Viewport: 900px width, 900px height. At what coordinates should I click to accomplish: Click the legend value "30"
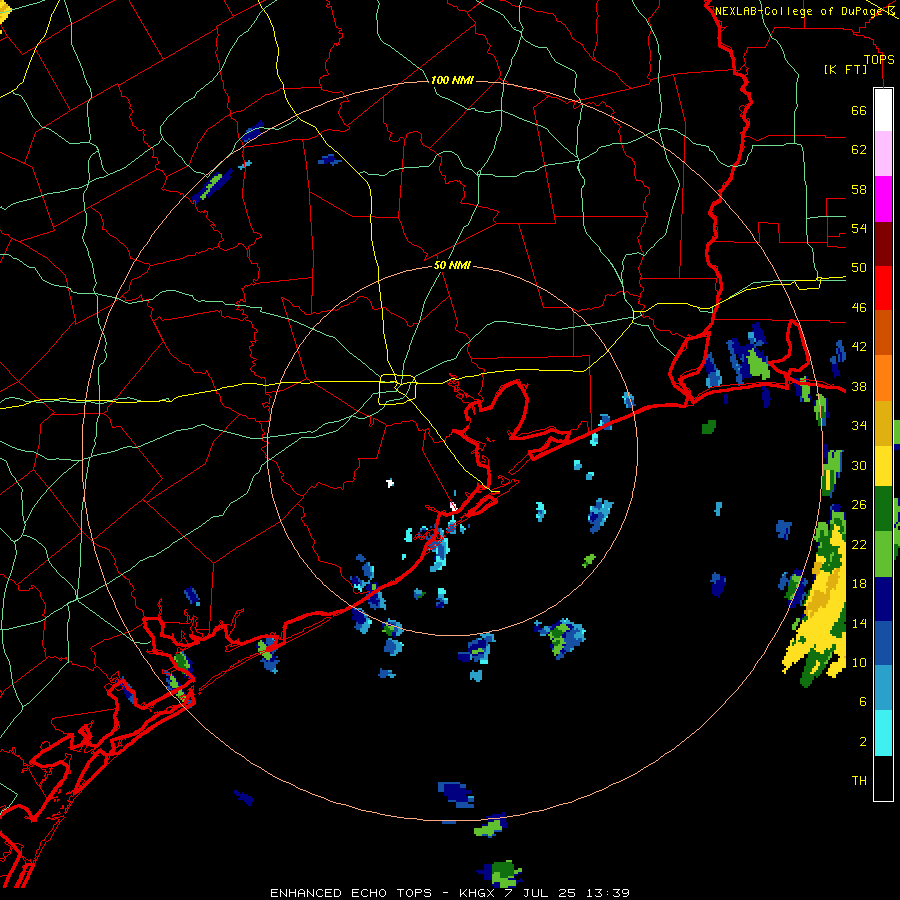click(x=859, y=465)
